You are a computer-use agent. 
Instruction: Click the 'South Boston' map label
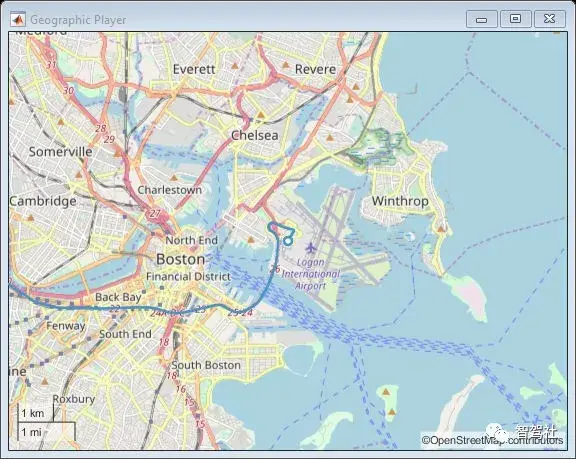[206, 365]
